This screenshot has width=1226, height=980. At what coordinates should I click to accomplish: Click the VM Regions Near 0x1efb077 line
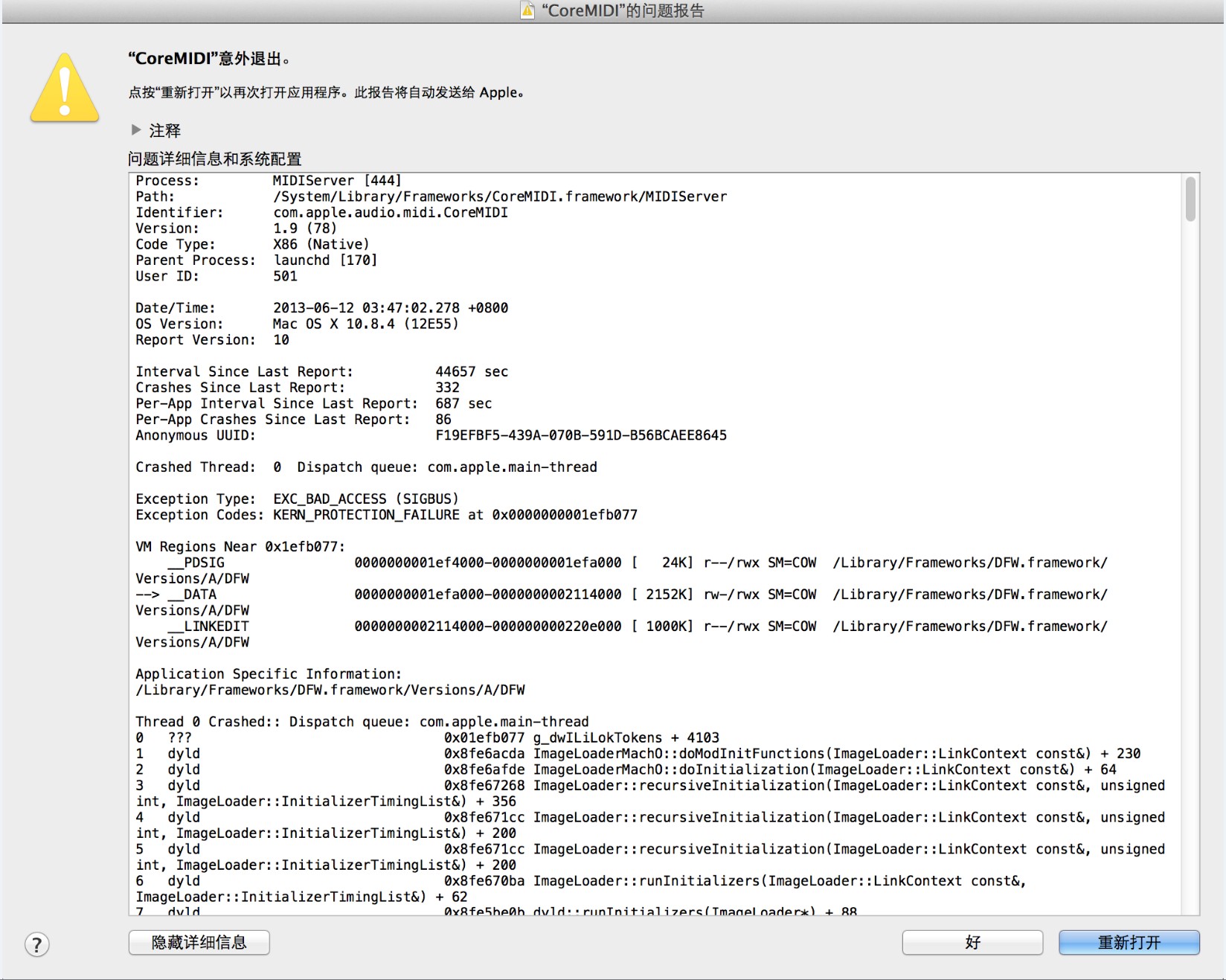240,547
